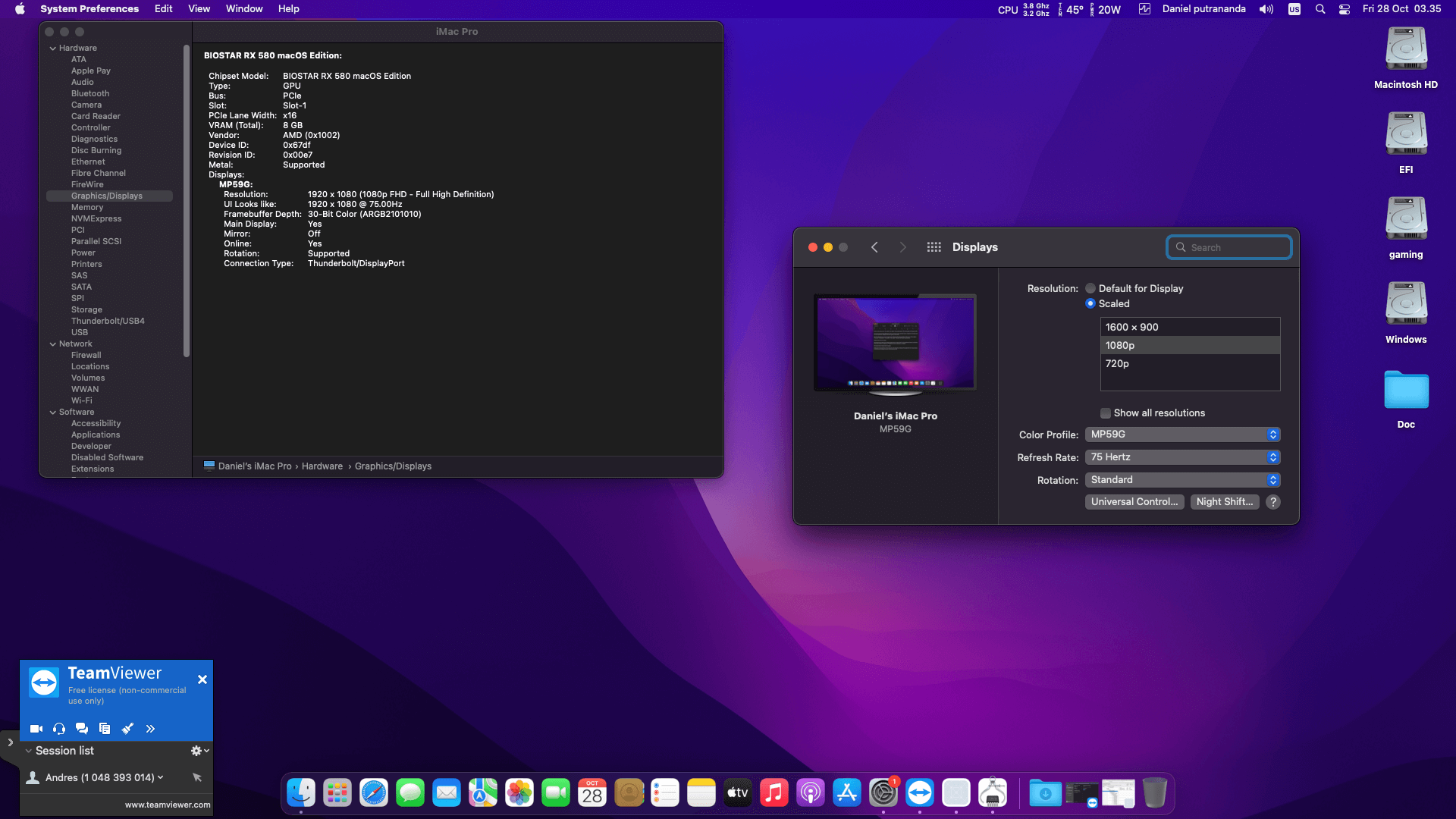Open the Apple menu
This screenshot has width=1456, height=819.
point(20,9)
